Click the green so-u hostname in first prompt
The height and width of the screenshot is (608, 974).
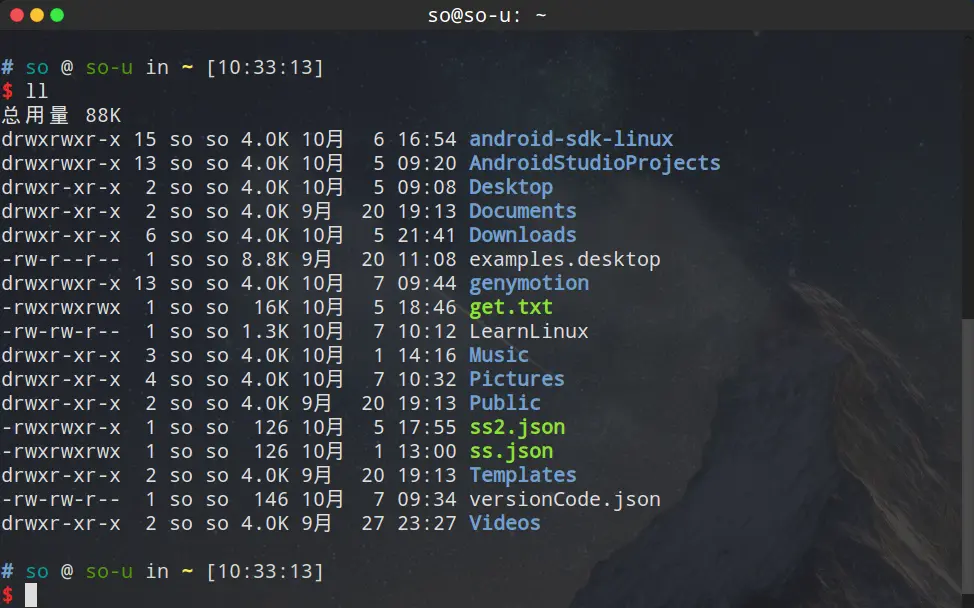pos(109,67)
